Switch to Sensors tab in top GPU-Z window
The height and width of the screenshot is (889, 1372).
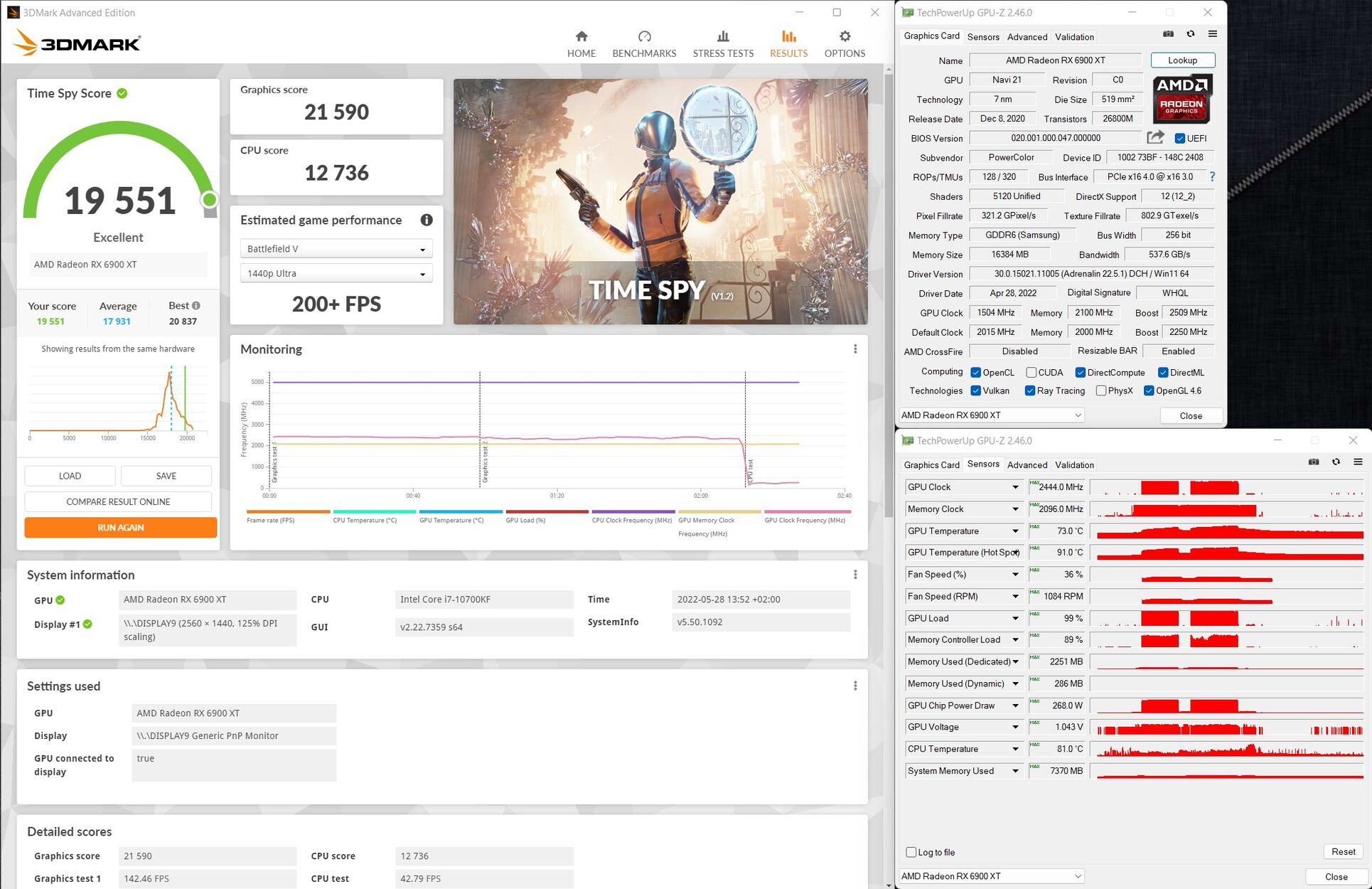point(983,37)
